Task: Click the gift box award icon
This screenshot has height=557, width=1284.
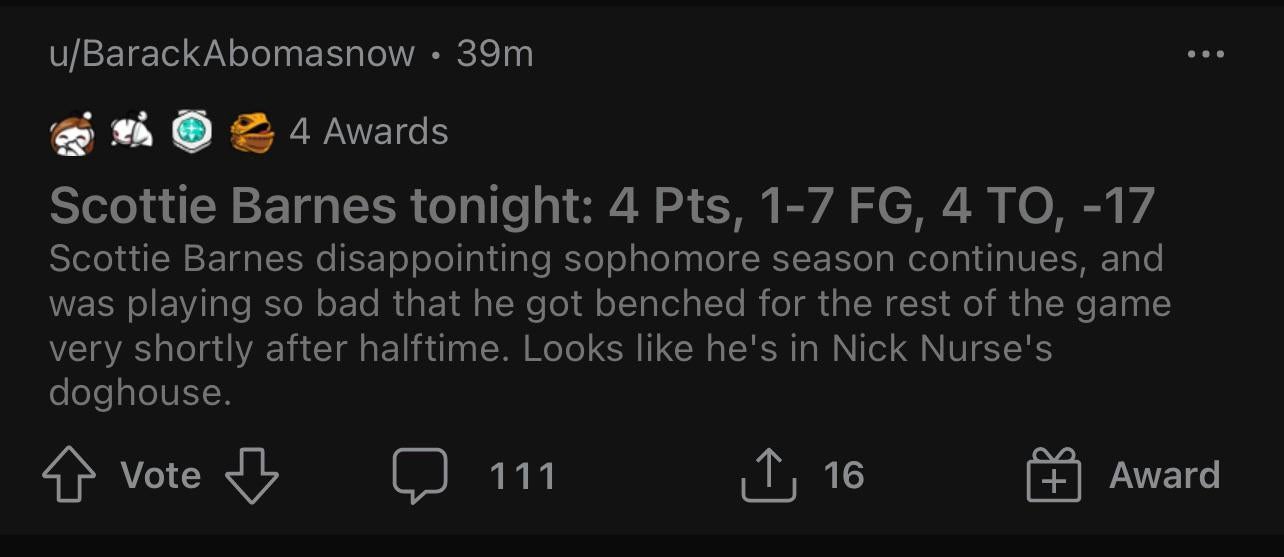Action: pos(1054,475)
